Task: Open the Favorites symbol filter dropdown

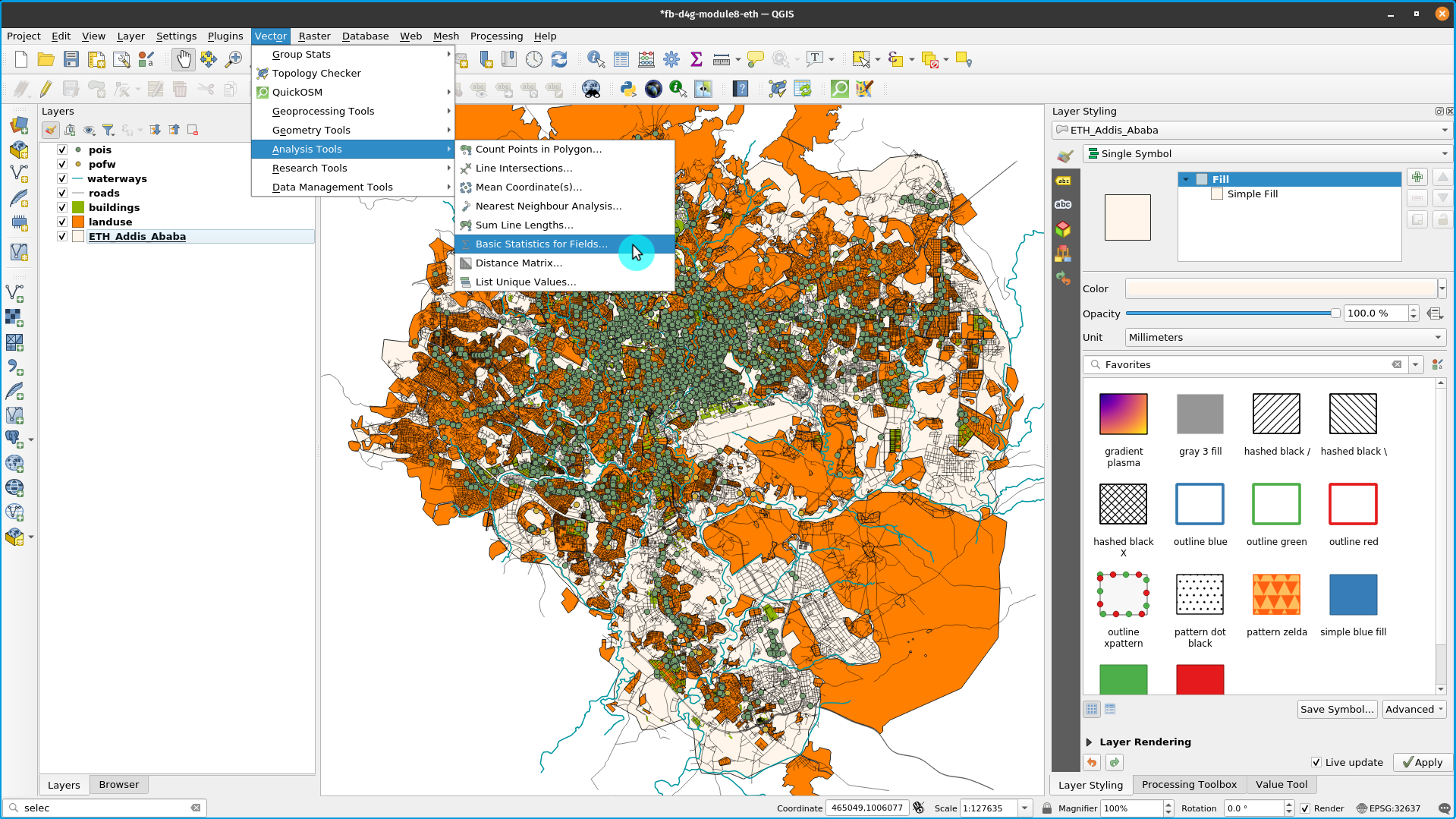Action: coord(1415,365)
